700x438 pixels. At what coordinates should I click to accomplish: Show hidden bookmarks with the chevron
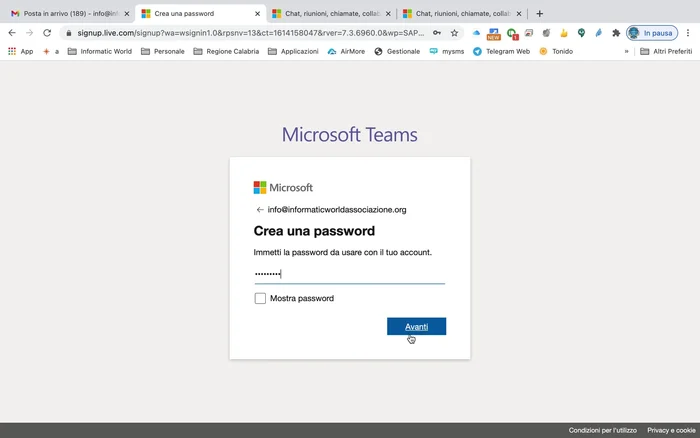coord(626,51)
